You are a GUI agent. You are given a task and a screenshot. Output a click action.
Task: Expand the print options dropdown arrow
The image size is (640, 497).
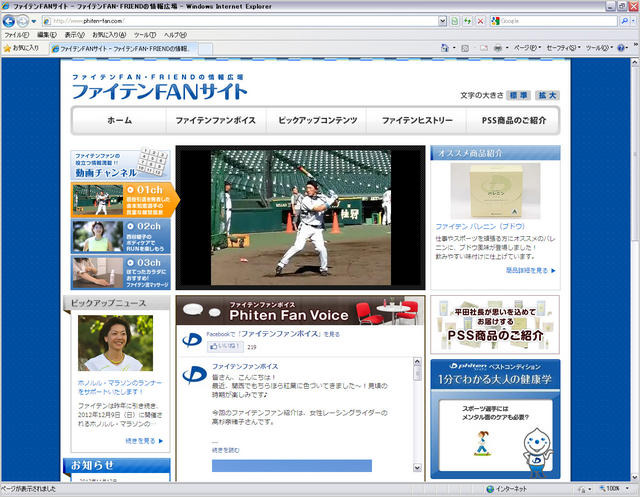[x=507, y=48]
